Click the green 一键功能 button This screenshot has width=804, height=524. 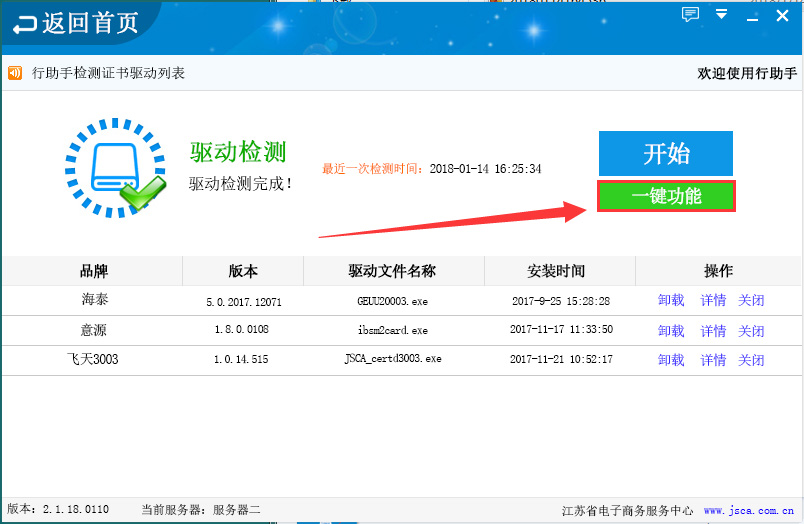666,196
